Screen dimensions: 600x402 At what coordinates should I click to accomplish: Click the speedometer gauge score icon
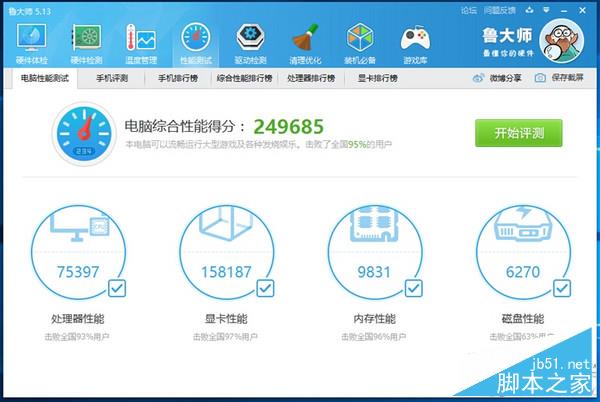[x=84, y=134]
